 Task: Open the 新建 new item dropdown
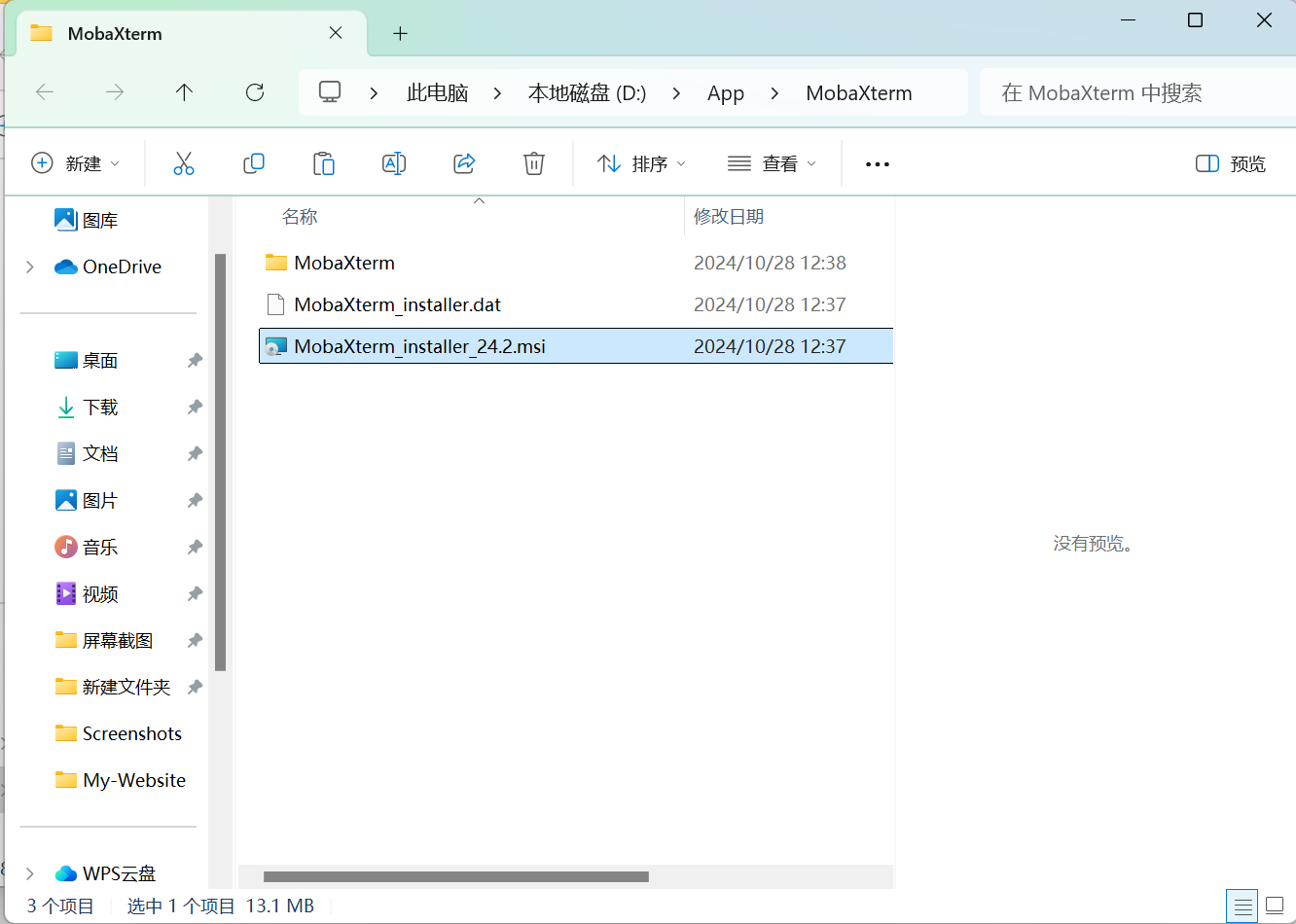pyautogui.click(x=76, y=163)
